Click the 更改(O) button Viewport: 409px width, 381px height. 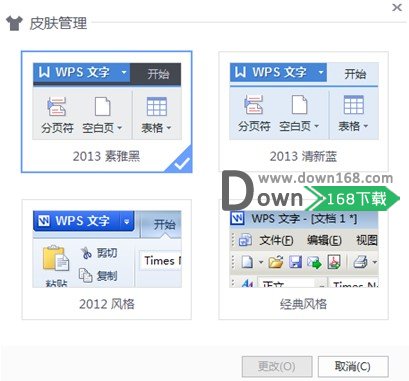pos(277,367)
